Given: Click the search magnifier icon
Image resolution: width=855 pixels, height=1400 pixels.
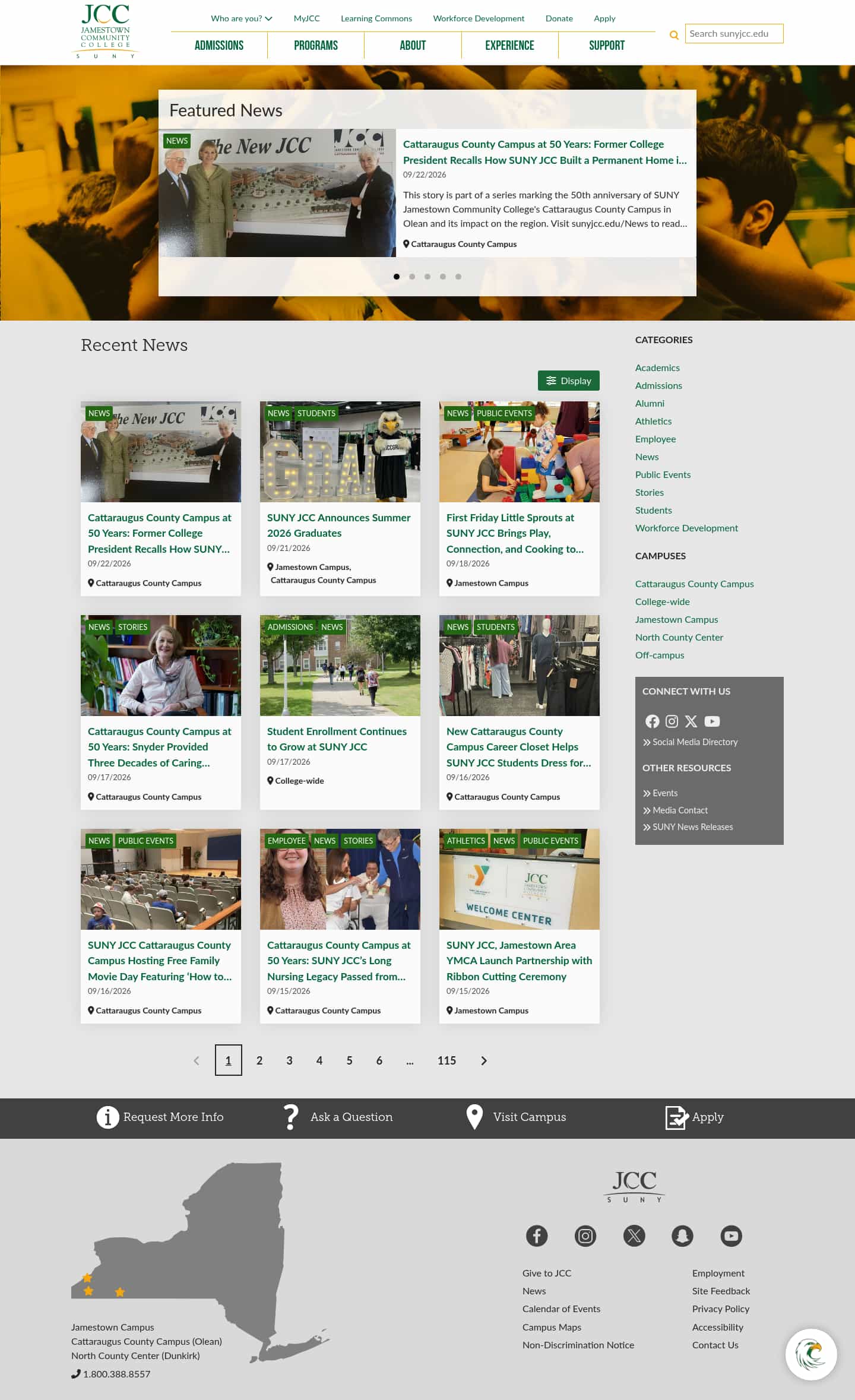Looking at the screenshot, I should coord(674,35).
